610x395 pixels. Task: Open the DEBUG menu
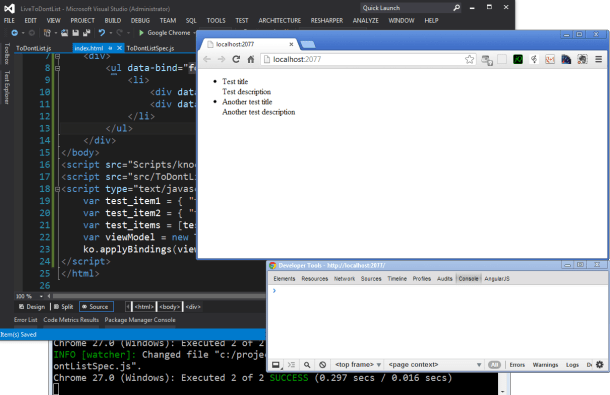point(140,20)
